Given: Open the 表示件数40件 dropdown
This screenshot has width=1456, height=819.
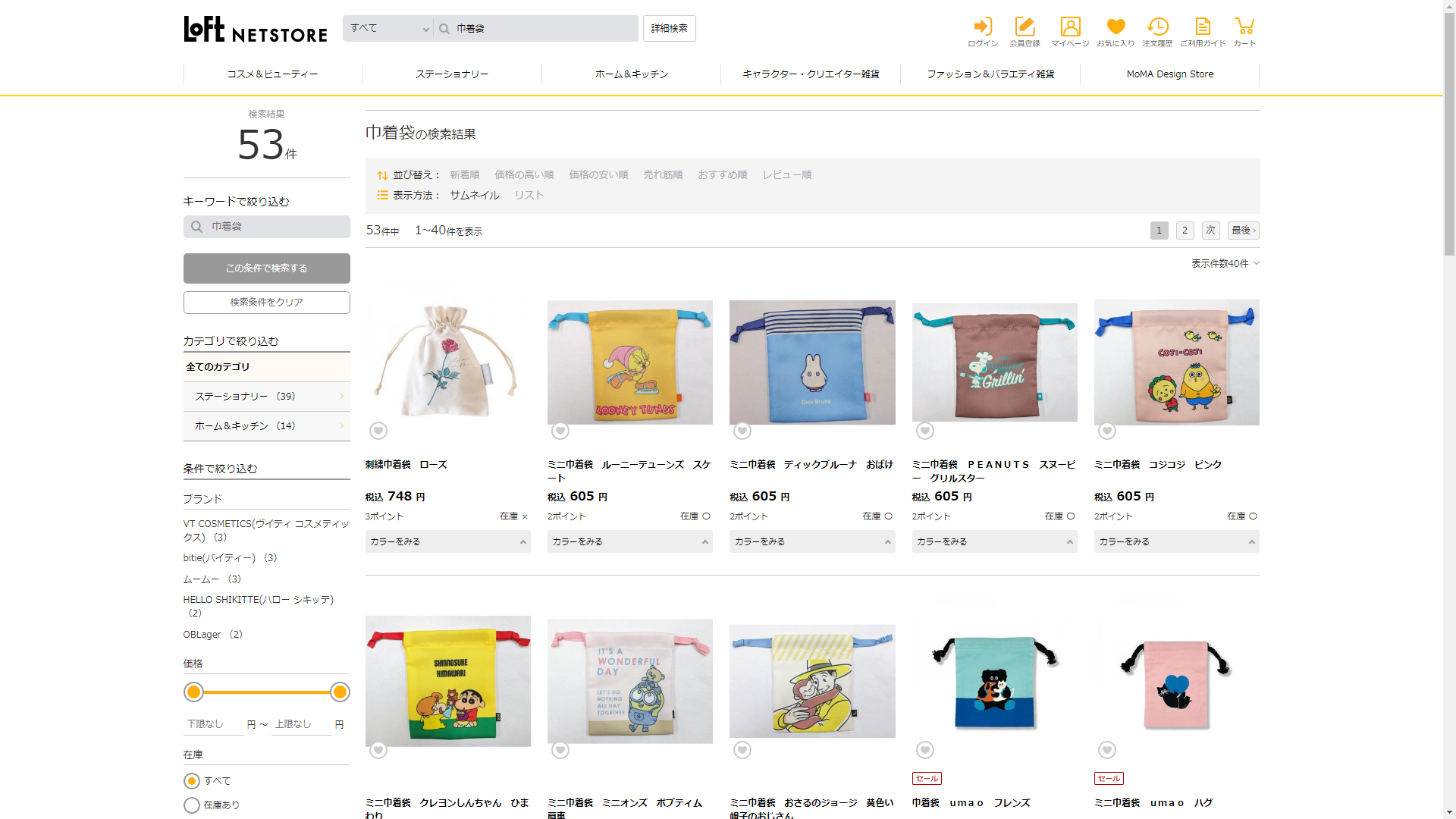Looking at the screenshot, I should (1225, 263).
